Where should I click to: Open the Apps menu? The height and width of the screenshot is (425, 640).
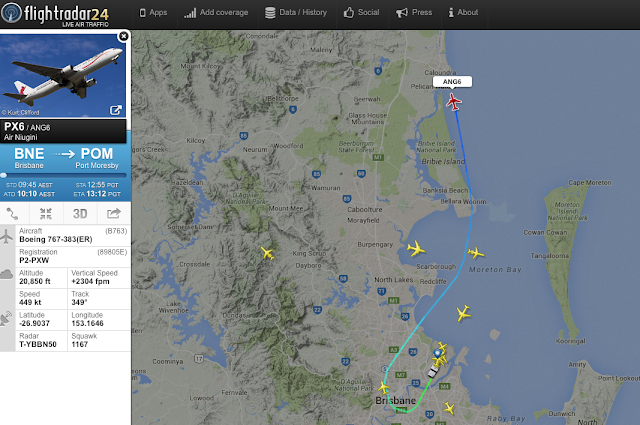[x=153, y=13]
